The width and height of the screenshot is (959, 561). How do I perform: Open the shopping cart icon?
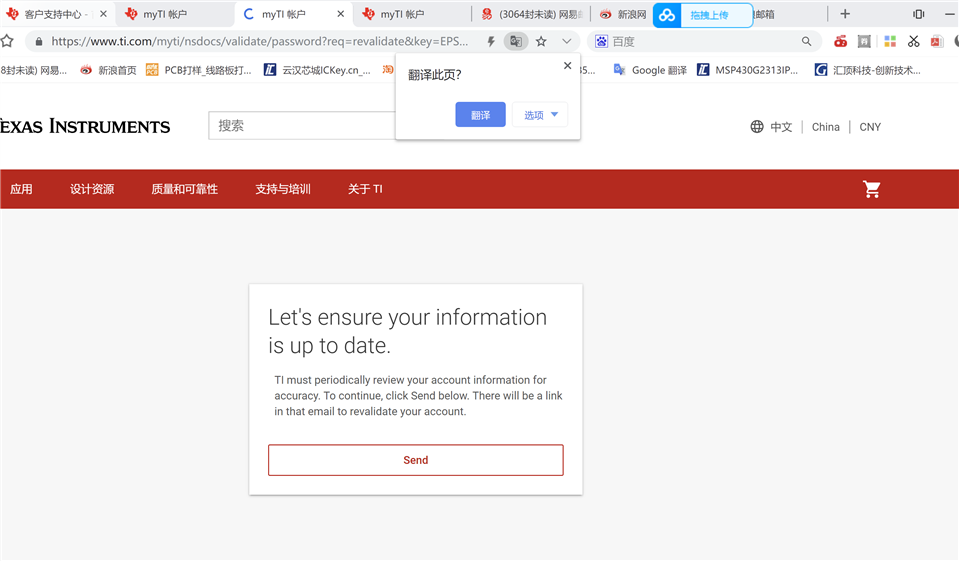(872, 189)
